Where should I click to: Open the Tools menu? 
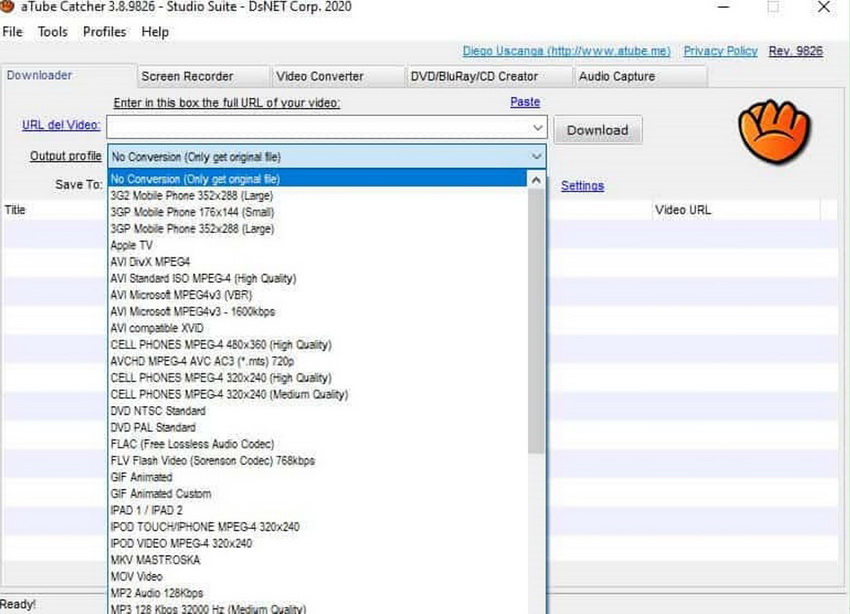[52, 31]
